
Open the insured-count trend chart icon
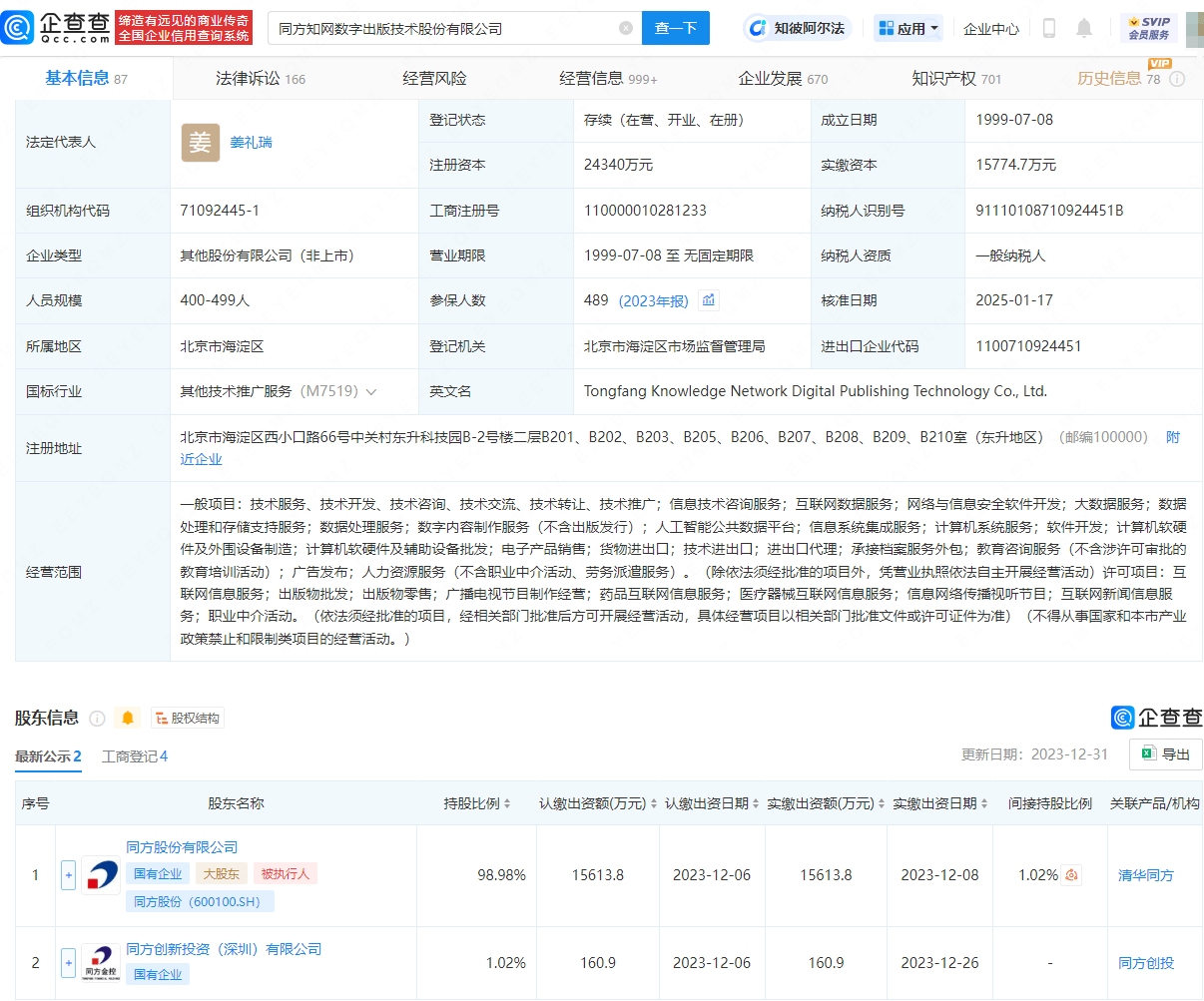709,300
